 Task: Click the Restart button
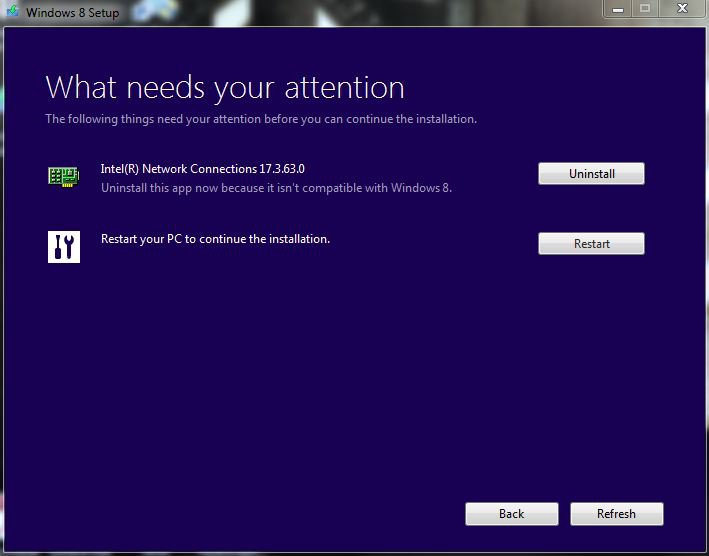tap(591, 244)
